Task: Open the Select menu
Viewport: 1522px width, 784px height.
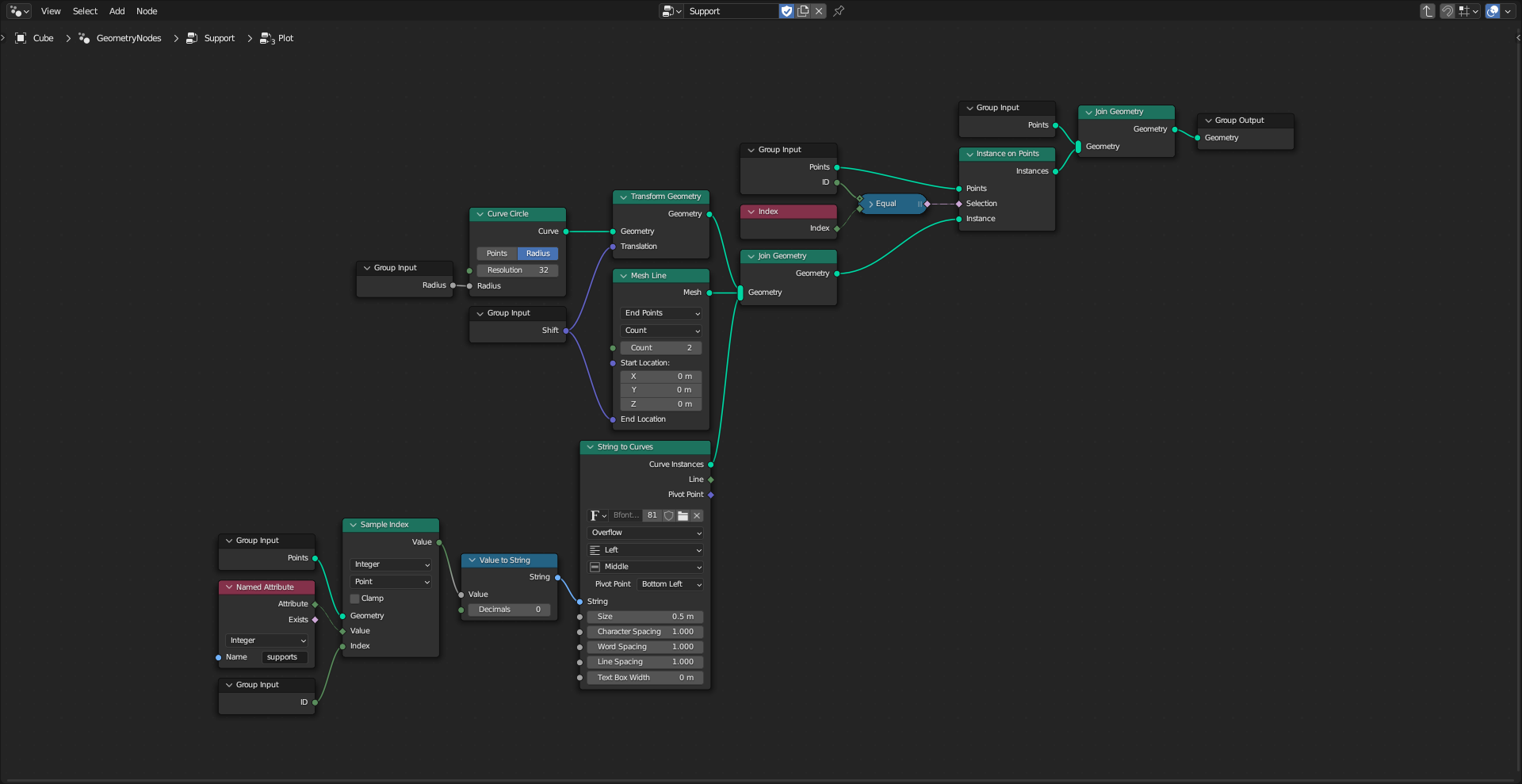Action: tap(85, 11)
